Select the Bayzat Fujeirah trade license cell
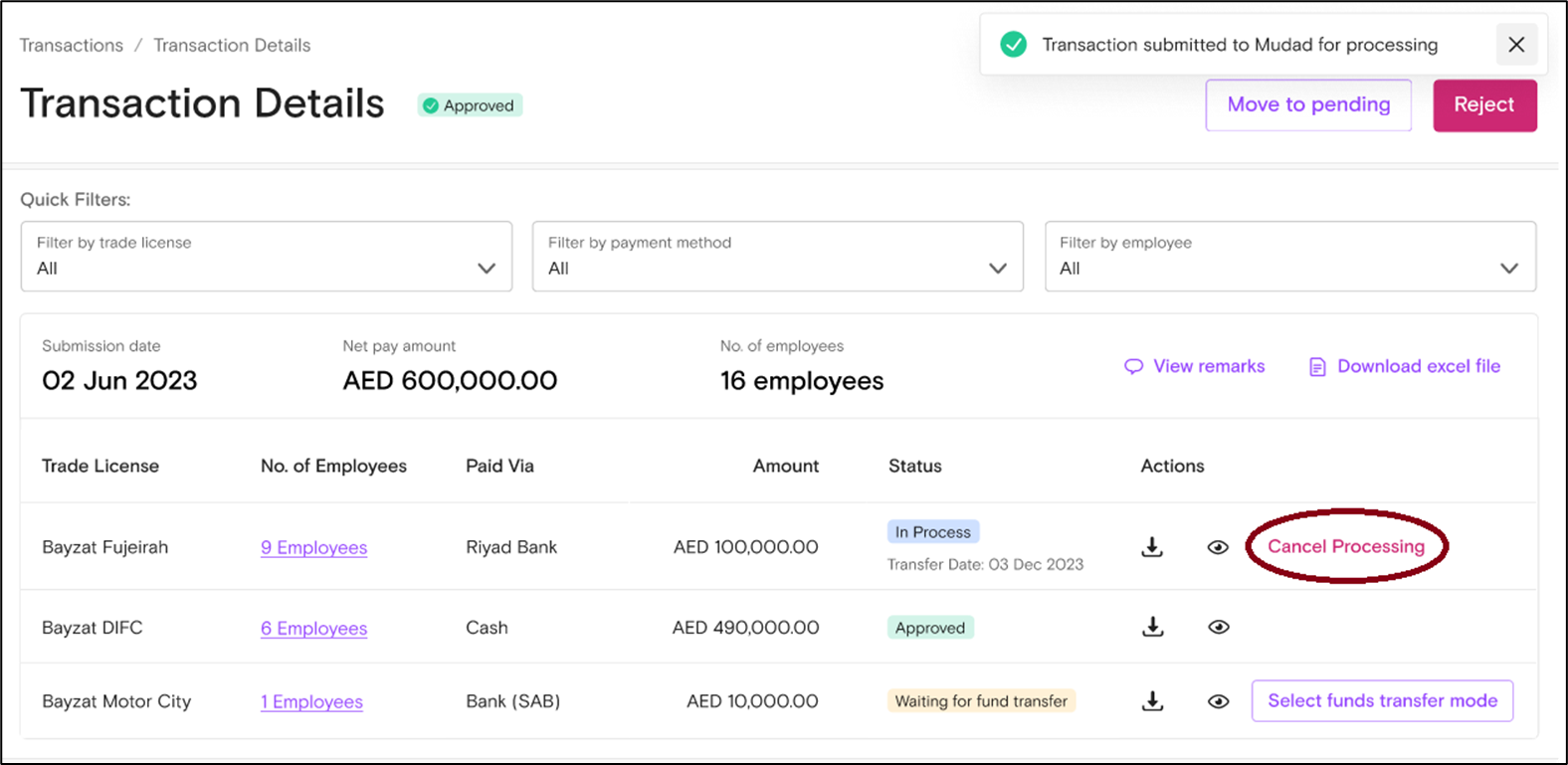Image resolution: width=1568 pixels, height=765 pixels. [x=105, y=547]
